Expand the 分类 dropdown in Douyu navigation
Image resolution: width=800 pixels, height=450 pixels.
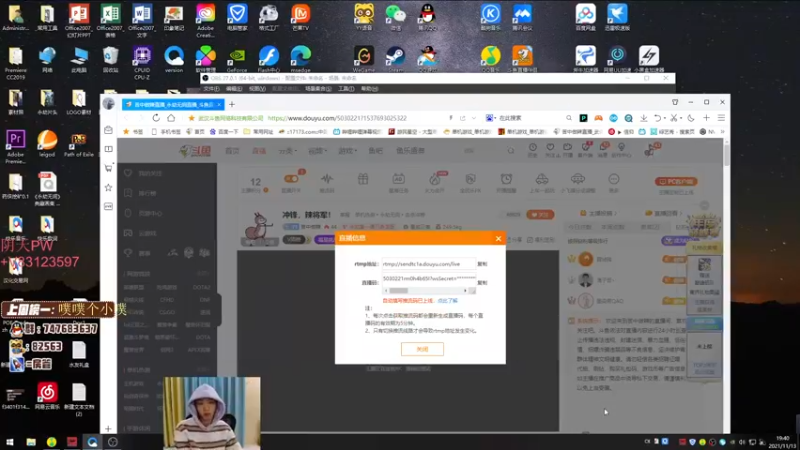(x=287, y=151)
